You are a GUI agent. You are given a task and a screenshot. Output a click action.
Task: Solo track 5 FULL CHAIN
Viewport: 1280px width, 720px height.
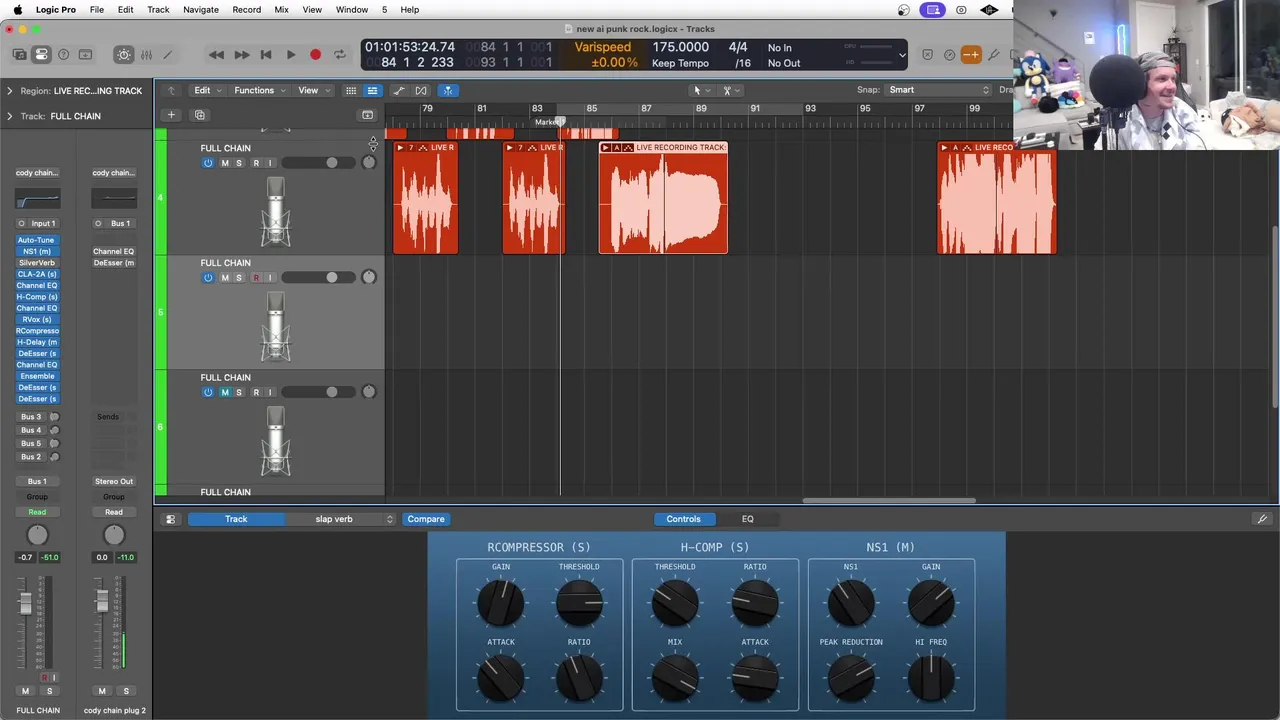pyautogui.click(x=238, y=278)
